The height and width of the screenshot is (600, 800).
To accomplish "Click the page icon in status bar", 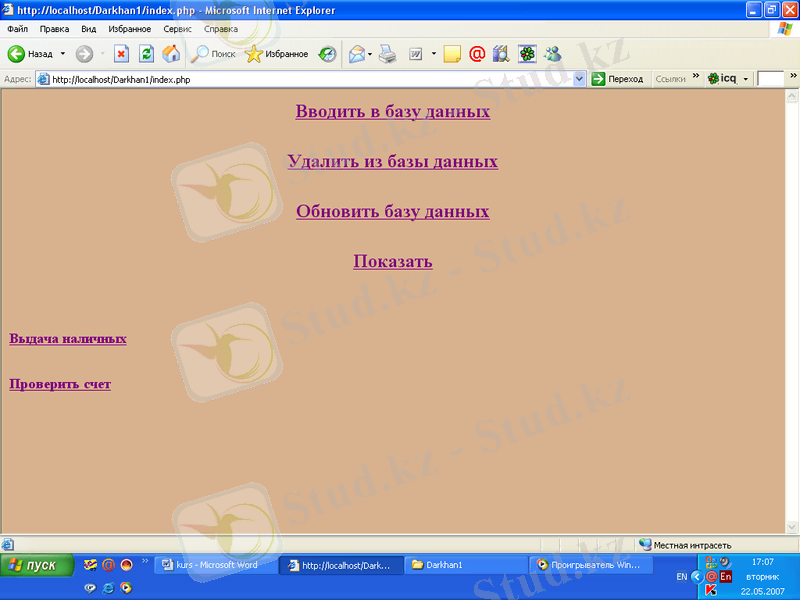I will (8, 545).
